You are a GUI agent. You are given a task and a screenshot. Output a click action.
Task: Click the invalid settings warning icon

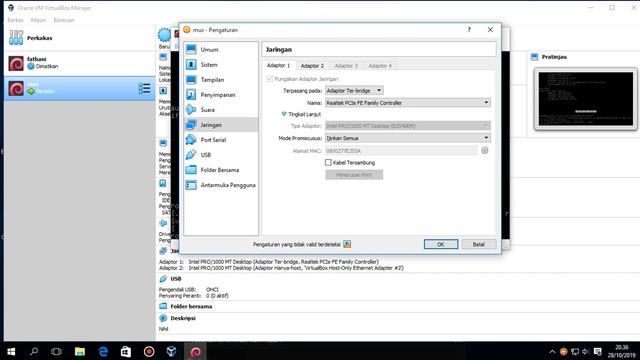point(347,244)
